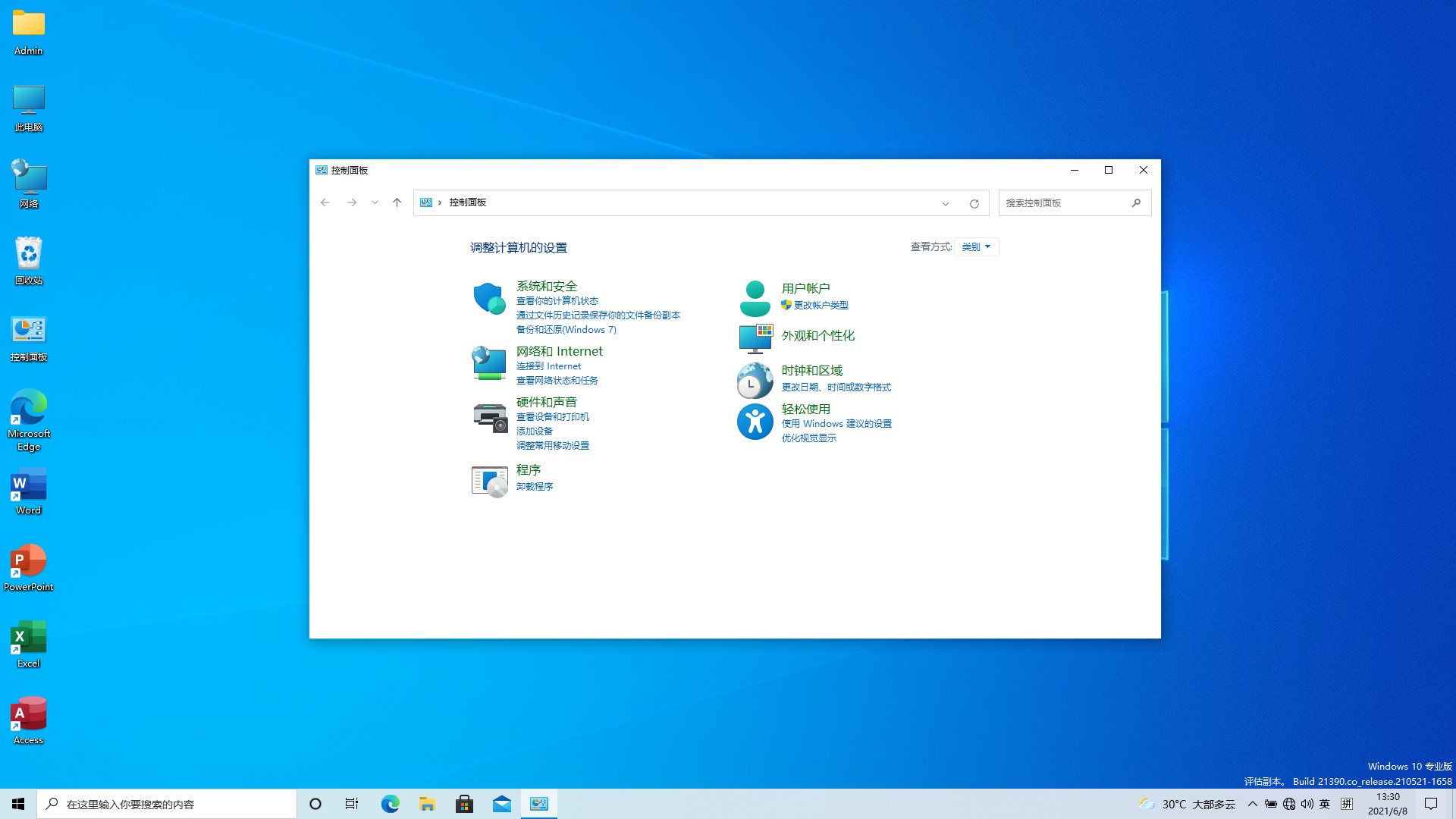Expand the hidden tray icons chevron
Screen dimensions: 1456x819
coord(1251,804)
